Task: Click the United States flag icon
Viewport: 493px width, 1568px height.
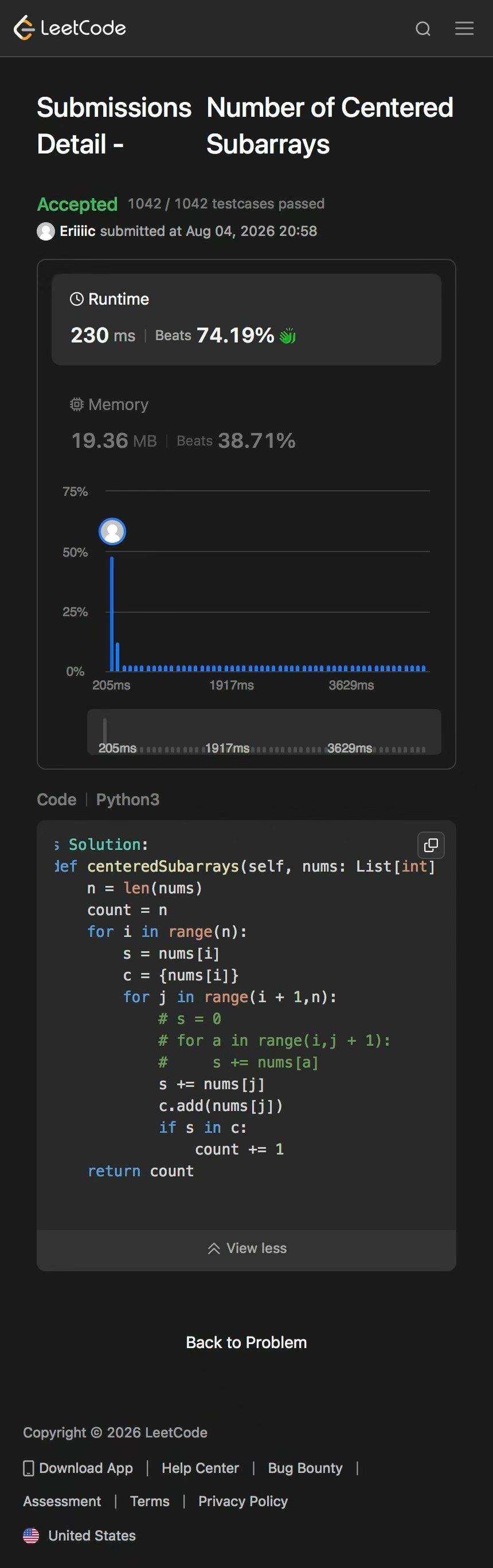Action: point(31,1536)
